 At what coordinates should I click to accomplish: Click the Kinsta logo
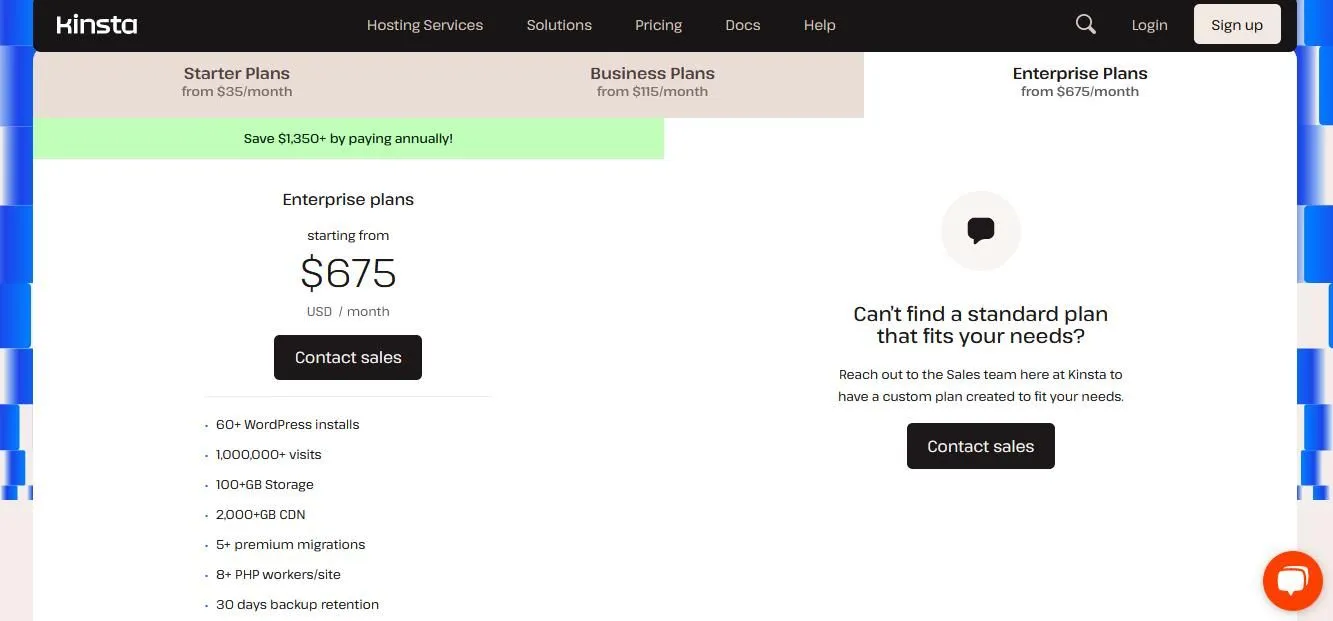tap(97, 25)
